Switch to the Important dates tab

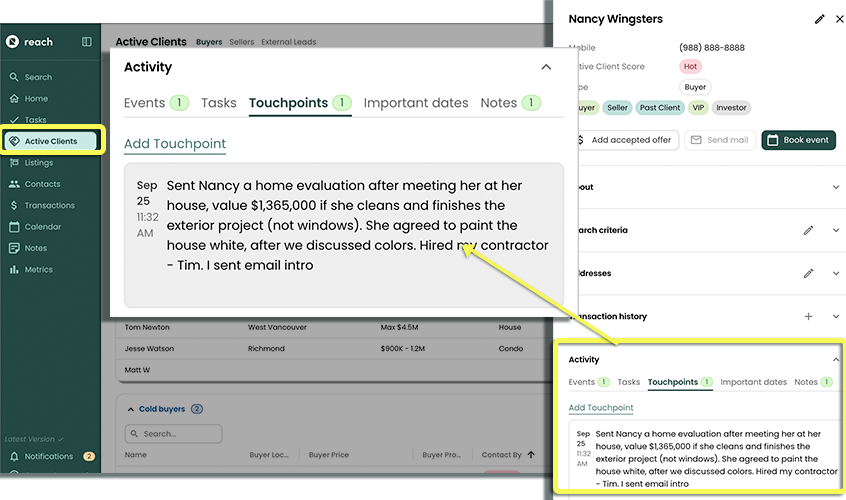pyautogui.click(x=415, y=103)
